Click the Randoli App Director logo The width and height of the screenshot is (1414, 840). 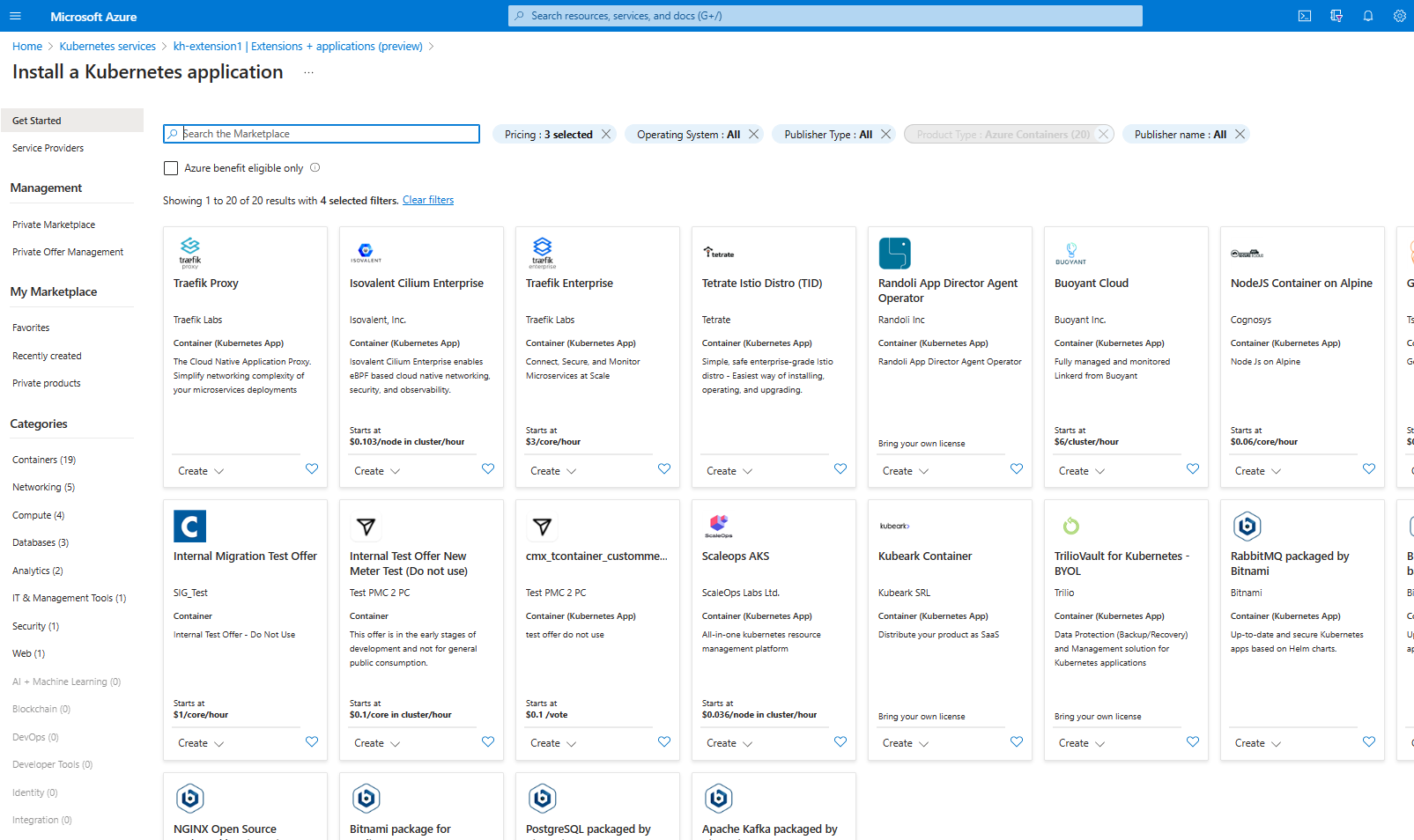coord(895,253)
